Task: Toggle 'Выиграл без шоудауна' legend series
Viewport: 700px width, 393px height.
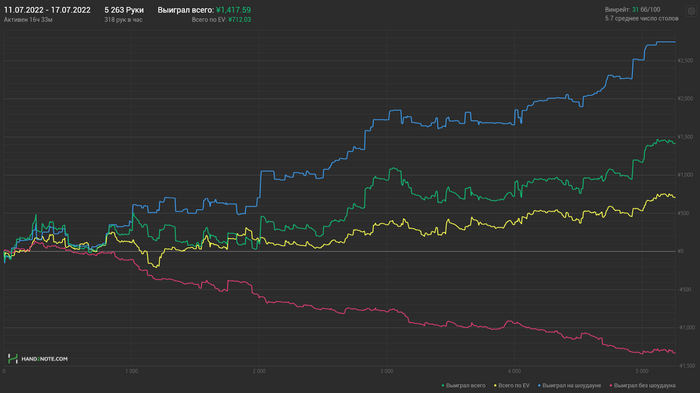Action: pos(642,385)
